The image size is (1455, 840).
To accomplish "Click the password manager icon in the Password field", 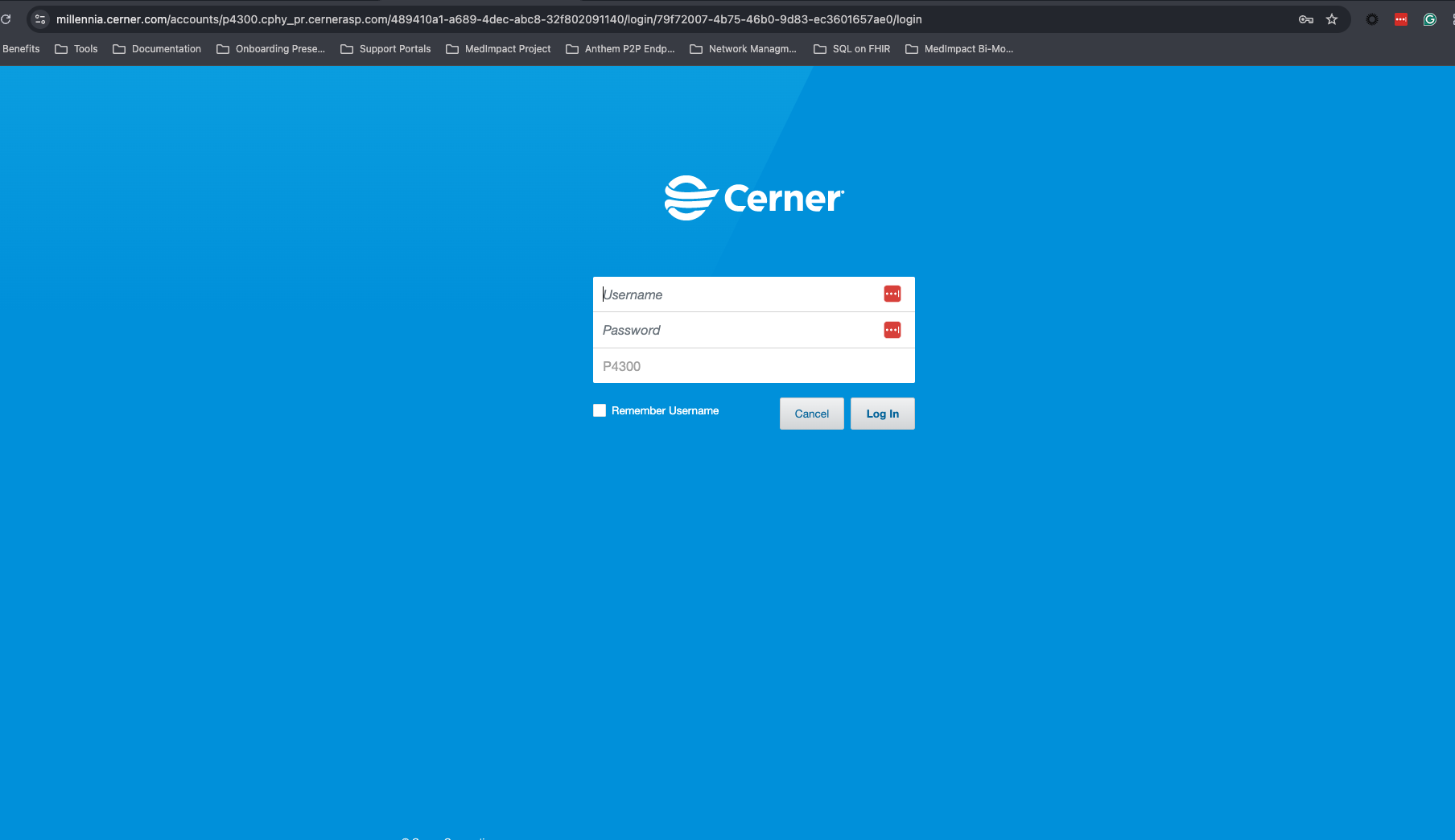I will [892, 330].
